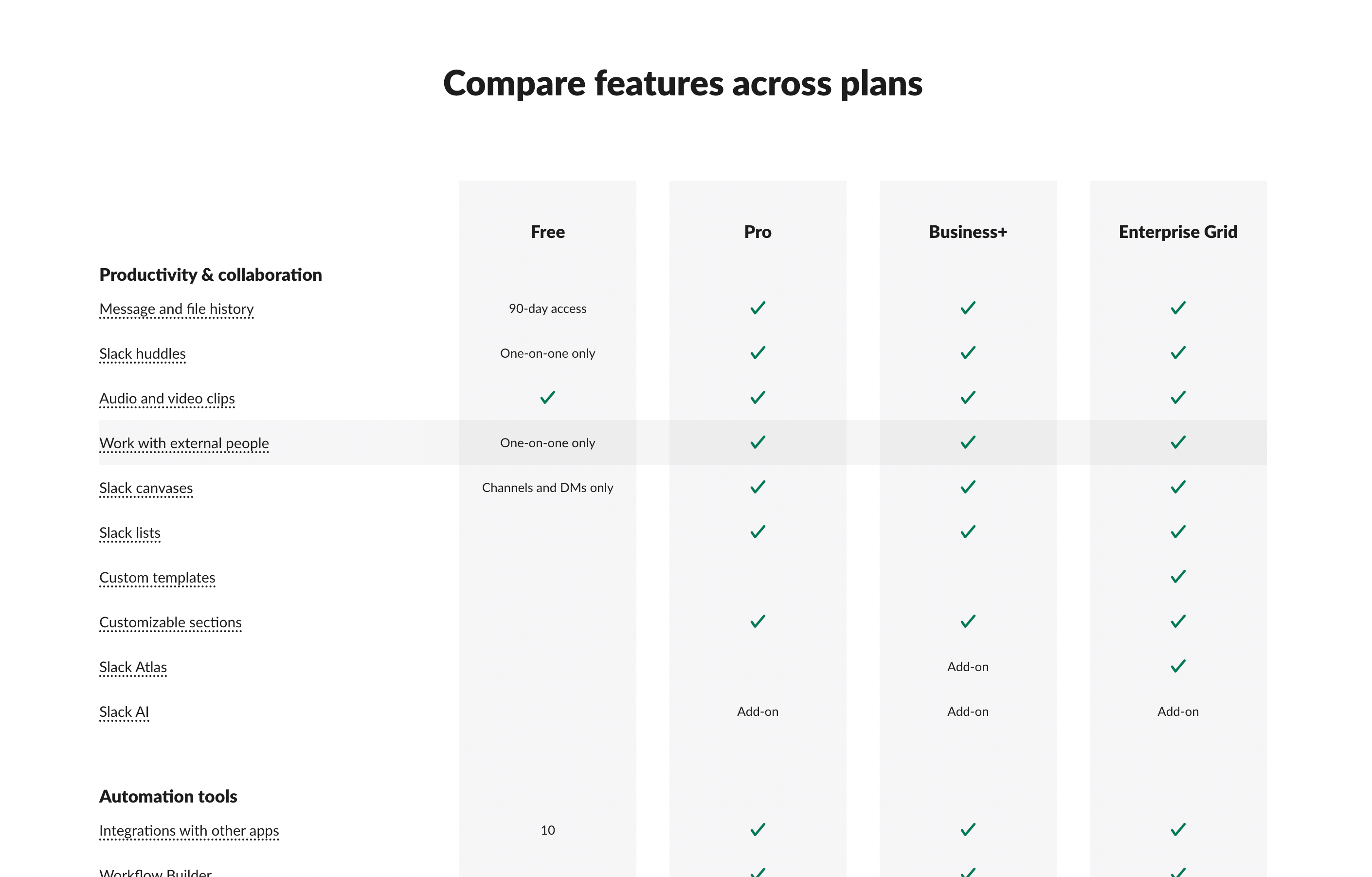Screen dimensions: 1372x877
Task: Open the Integrations with other apps link
Action: (x=189, y=831)
